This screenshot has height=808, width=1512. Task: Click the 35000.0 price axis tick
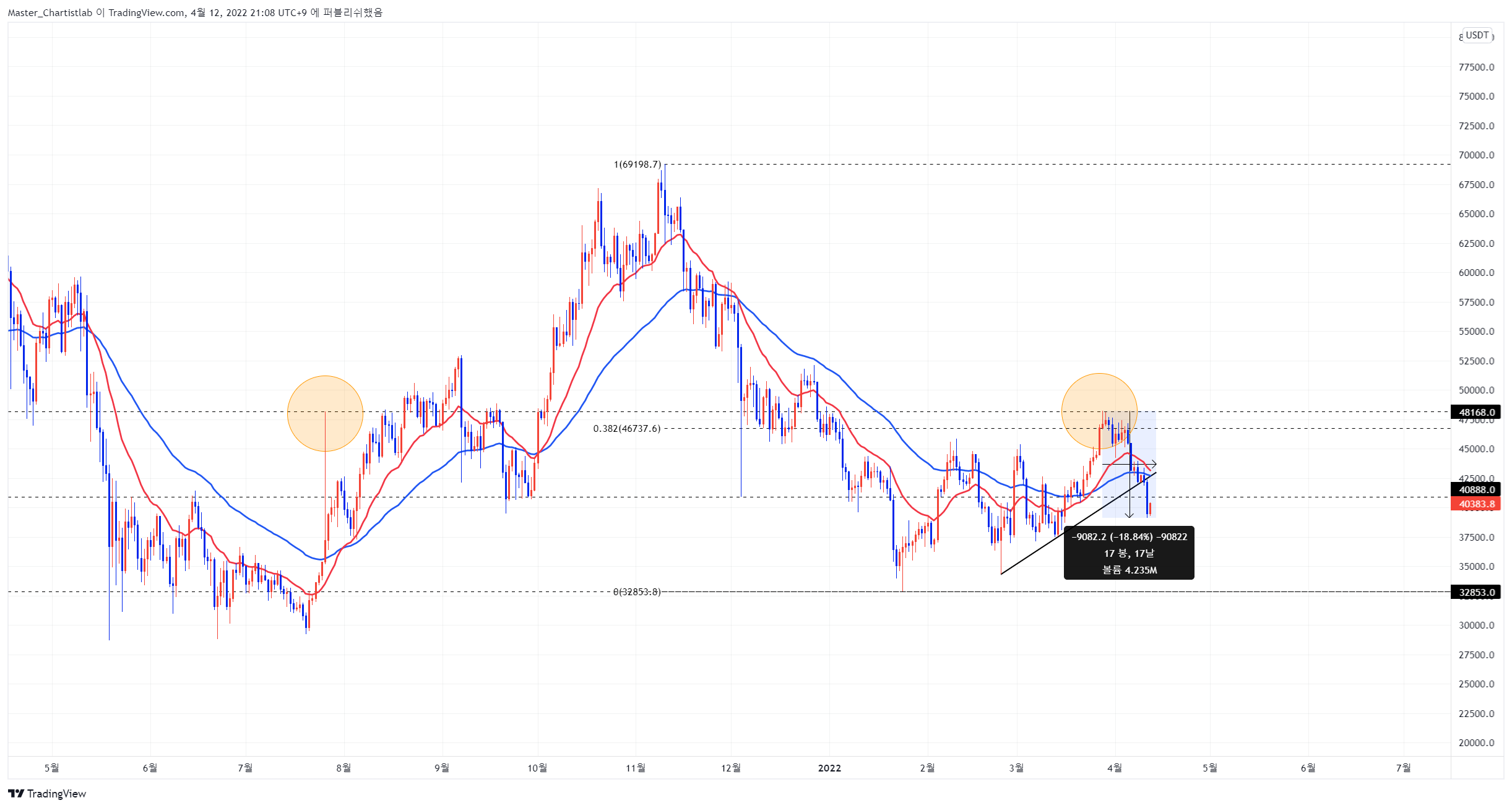(x=1476, y=566)
